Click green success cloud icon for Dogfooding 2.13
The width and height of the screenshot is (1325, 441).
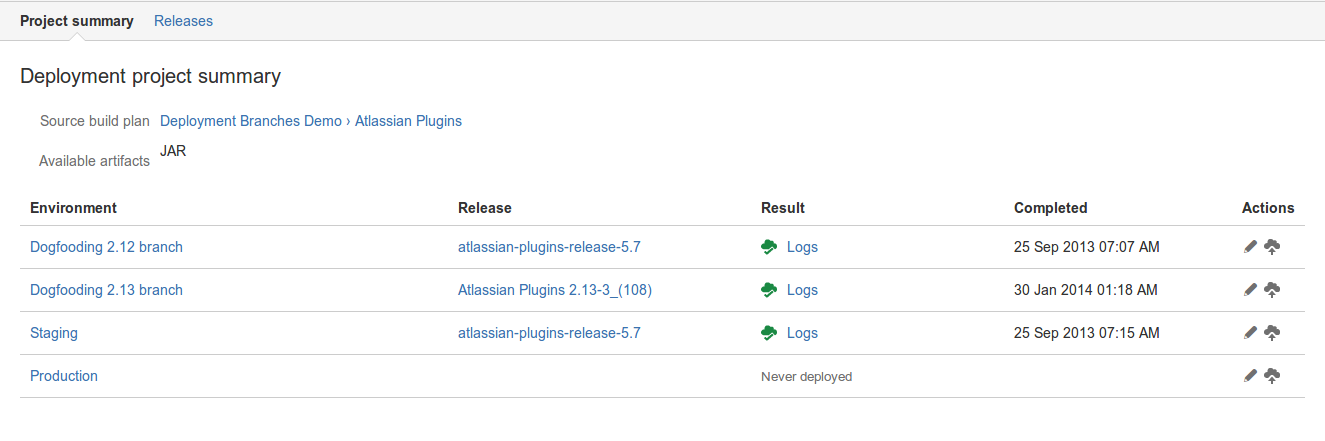pyautogui.click(x=770, y=290)
